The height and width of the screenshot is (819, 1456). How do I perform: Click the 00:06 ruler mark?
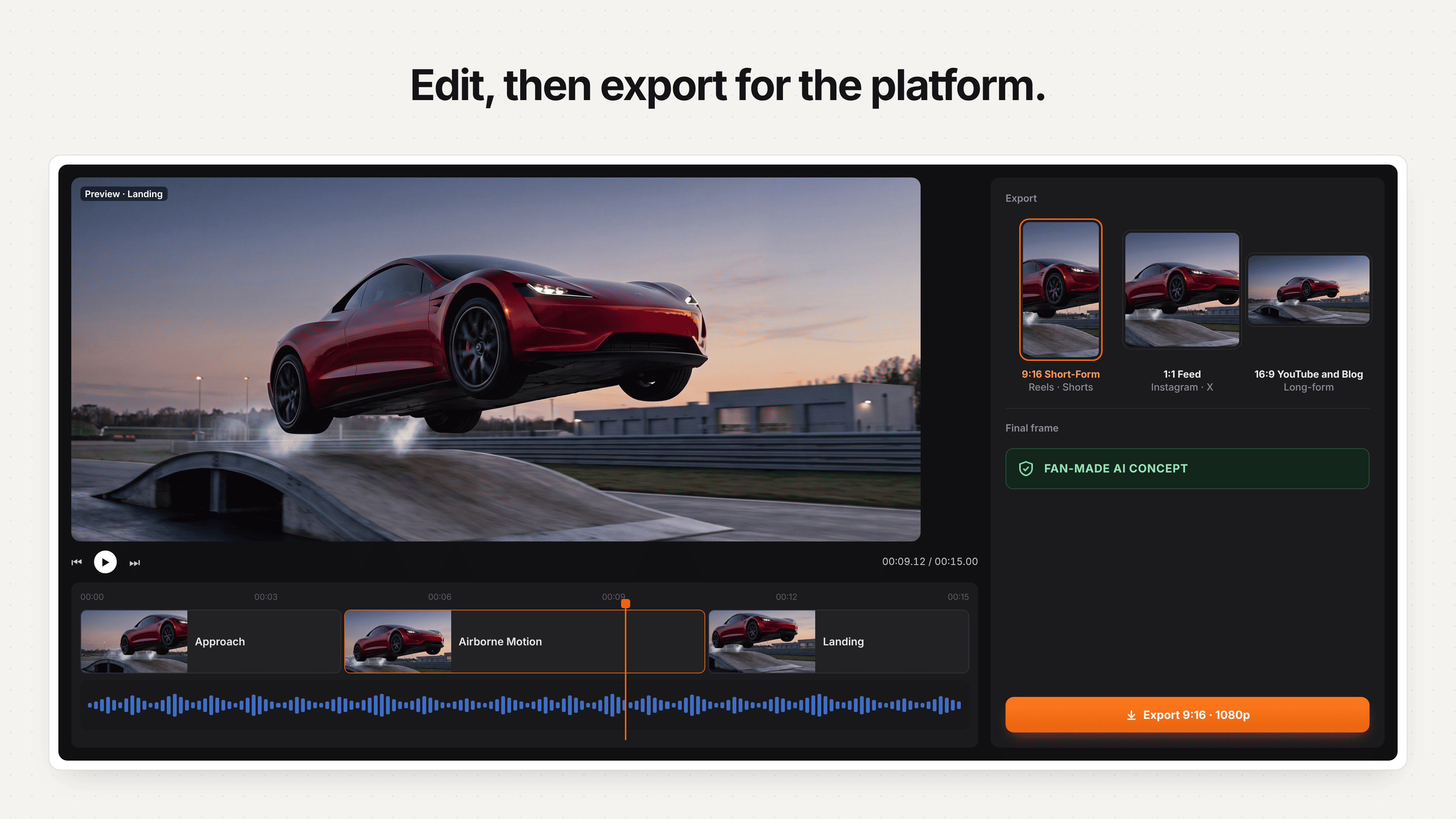click(440, 597)
